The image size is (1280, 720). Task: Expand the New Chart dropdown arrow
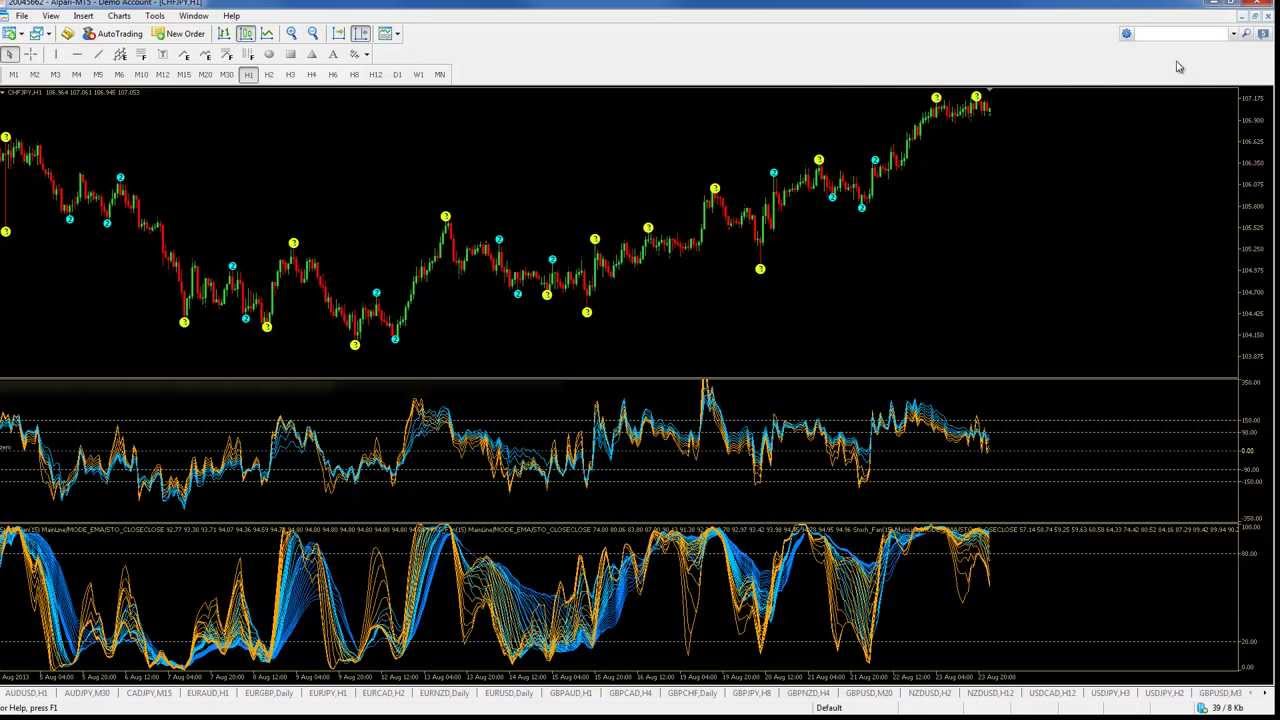(x=21, y=34)
